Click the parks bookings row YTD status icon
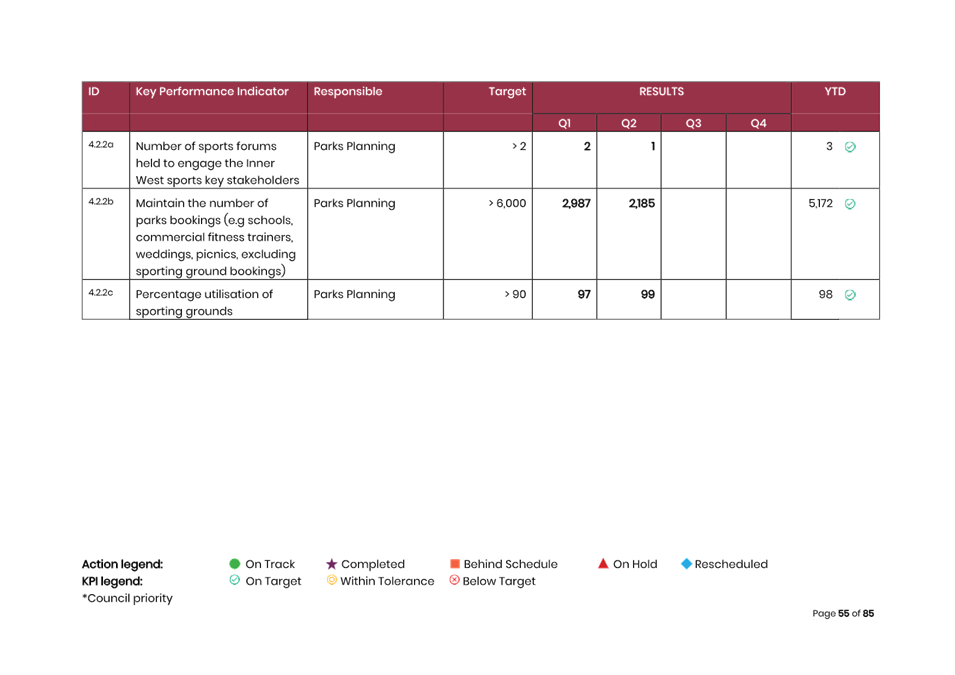 pyautogui.click(x=850, y=204)
